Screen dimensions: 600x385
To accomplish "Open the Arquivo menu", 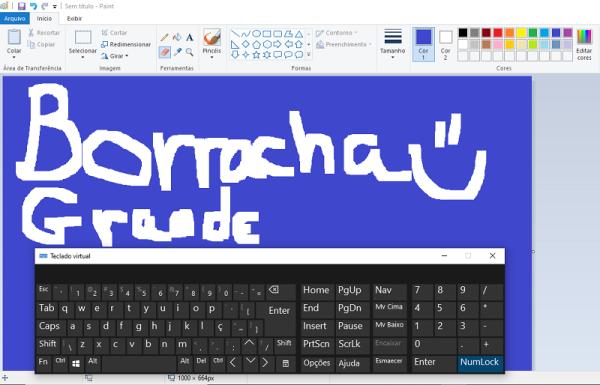I will tap(15, 18).
